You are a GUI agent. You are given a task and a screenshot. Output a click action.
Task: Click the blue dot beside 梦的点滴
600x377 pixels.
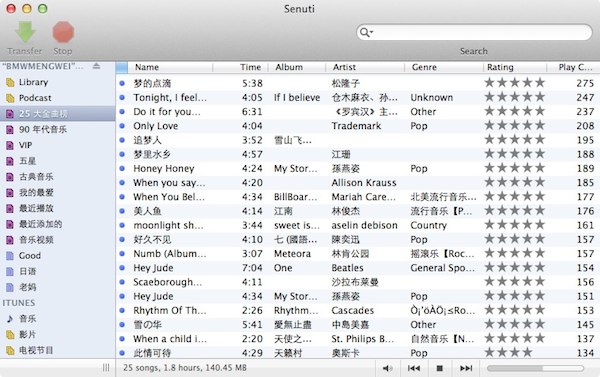122,83
